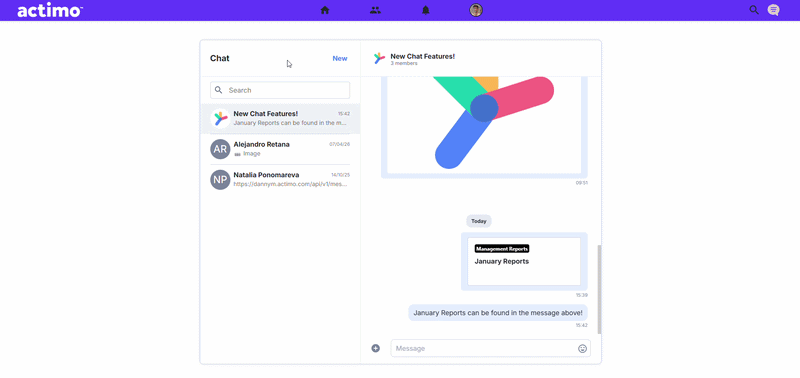Image resolution: width=800 pixels, height=378 pixels.
Task: Open the New Chat Features! conversation
Action: pos(280,118)
